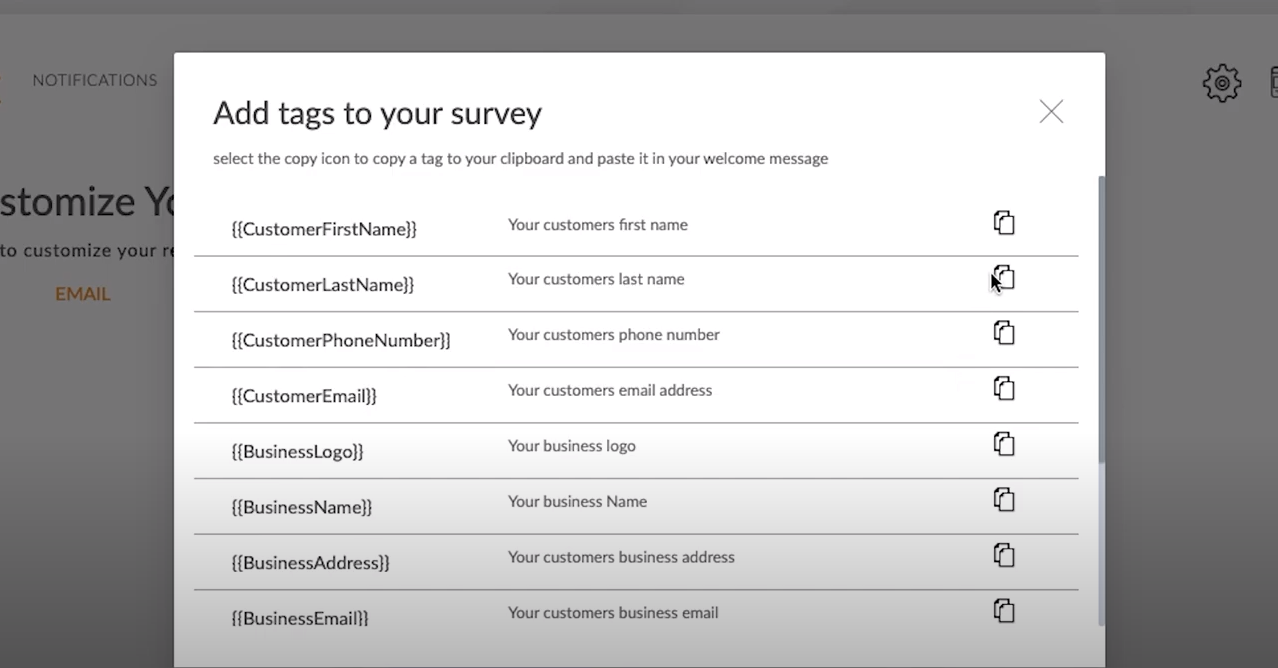Viewport: 1278px width, 668px height.
Task: Select the {{BusinessLogo}} tag text
Action: 298,452
